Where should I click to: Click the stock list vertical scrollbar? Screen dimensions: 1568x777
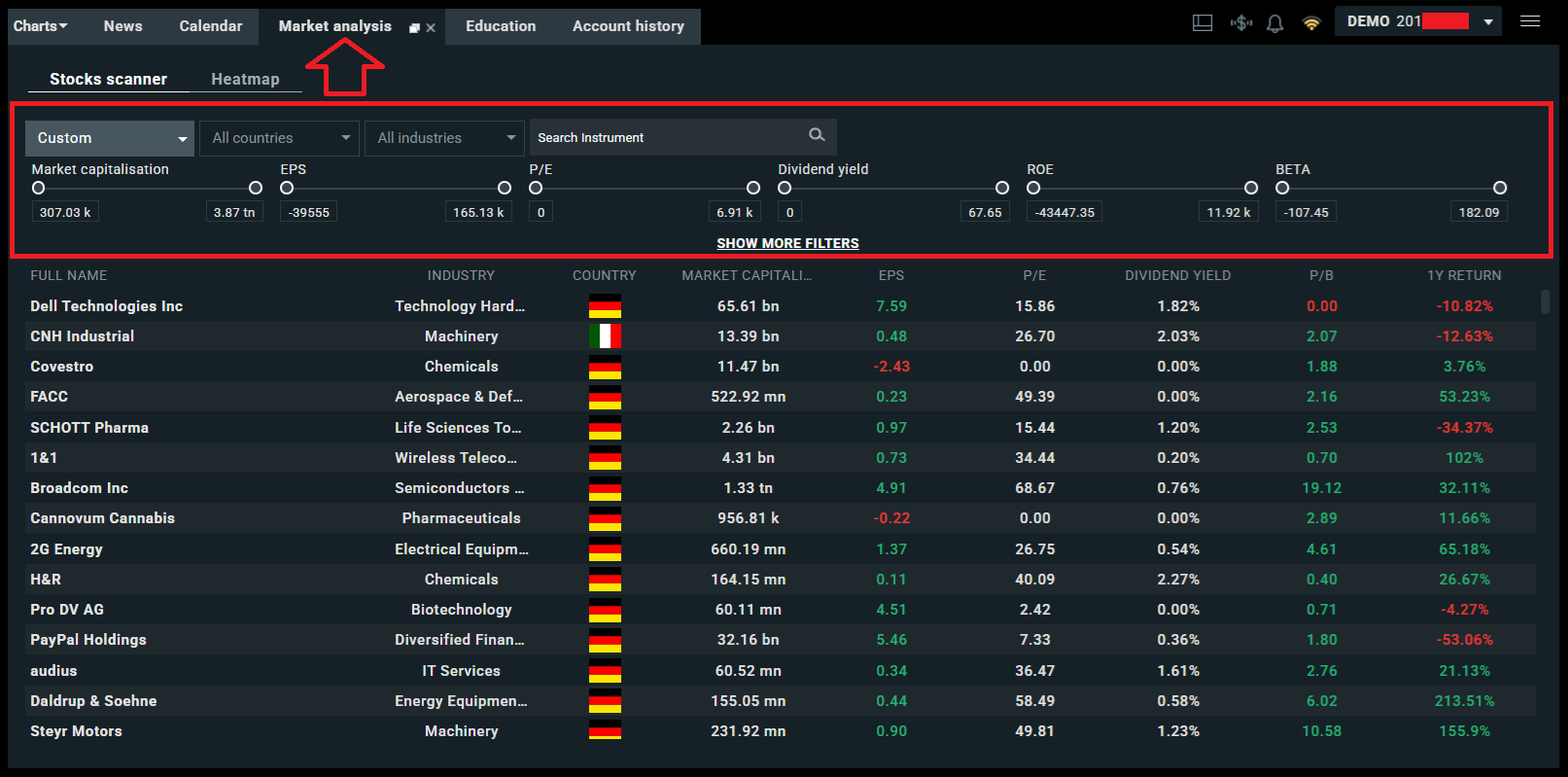(x=1545, y=301)
